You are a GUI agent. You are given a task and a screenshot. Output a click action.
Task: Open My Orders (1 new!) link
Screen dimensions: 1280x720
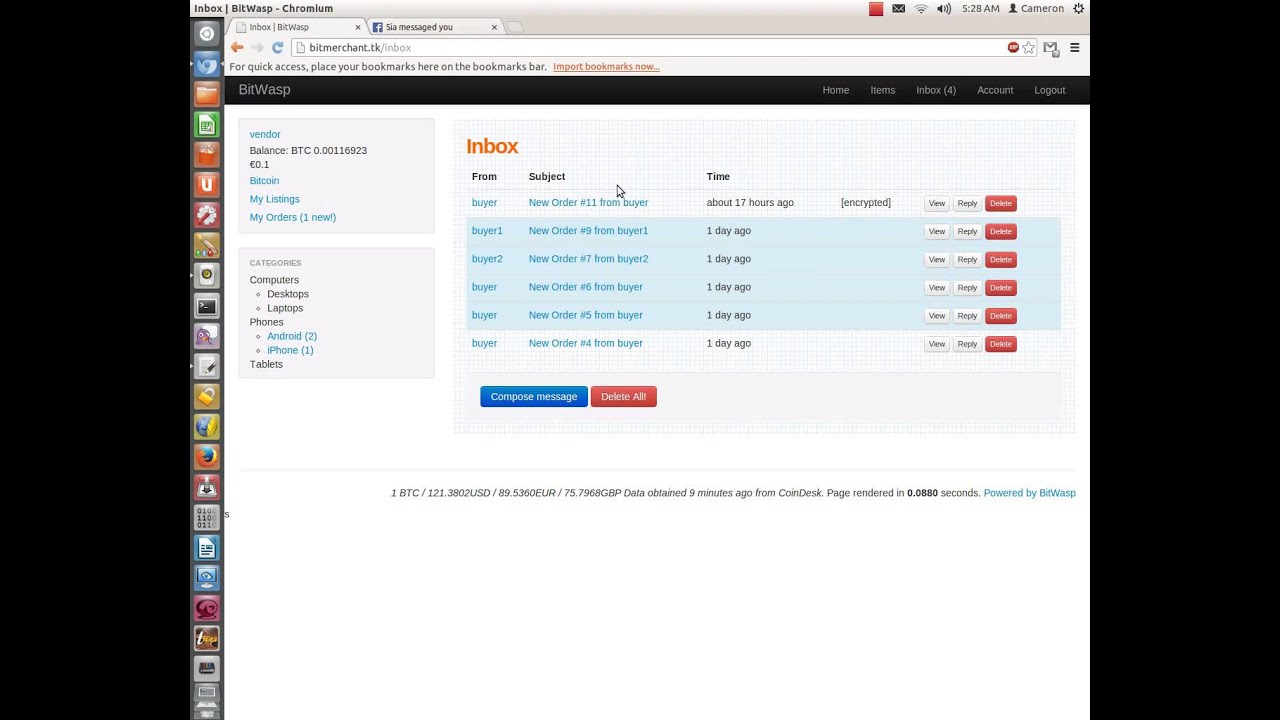pyautogui.click(x=293, y=217)
